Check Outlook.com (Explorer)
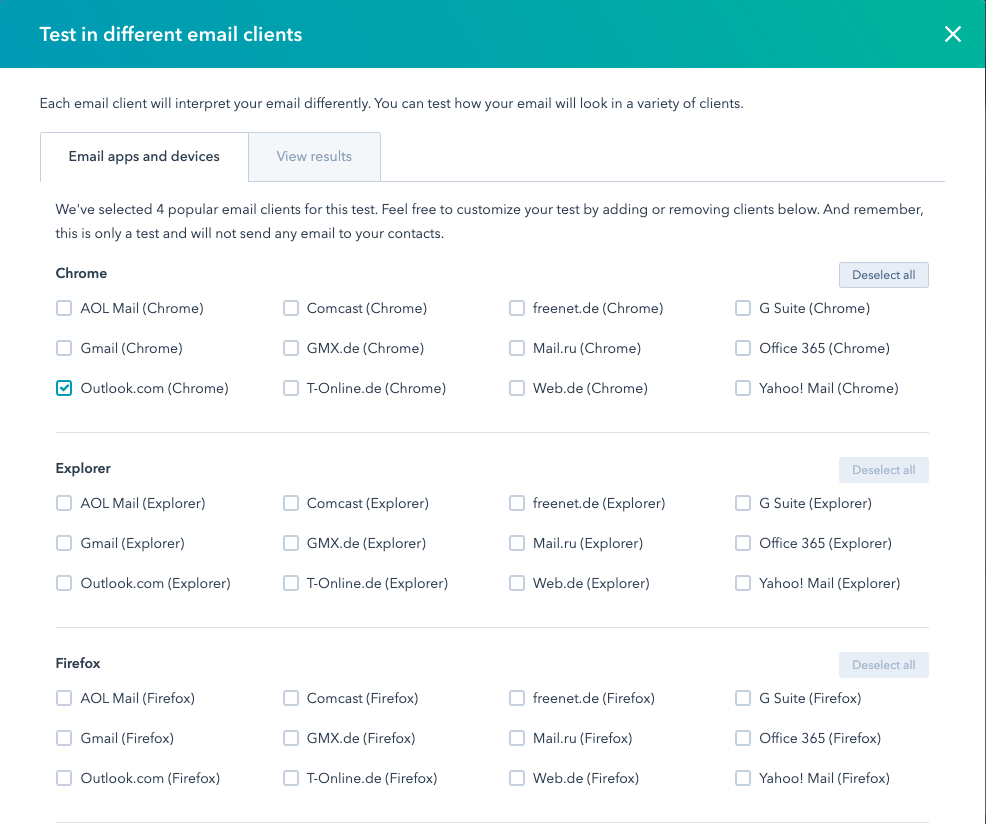 tap(64, 583)
